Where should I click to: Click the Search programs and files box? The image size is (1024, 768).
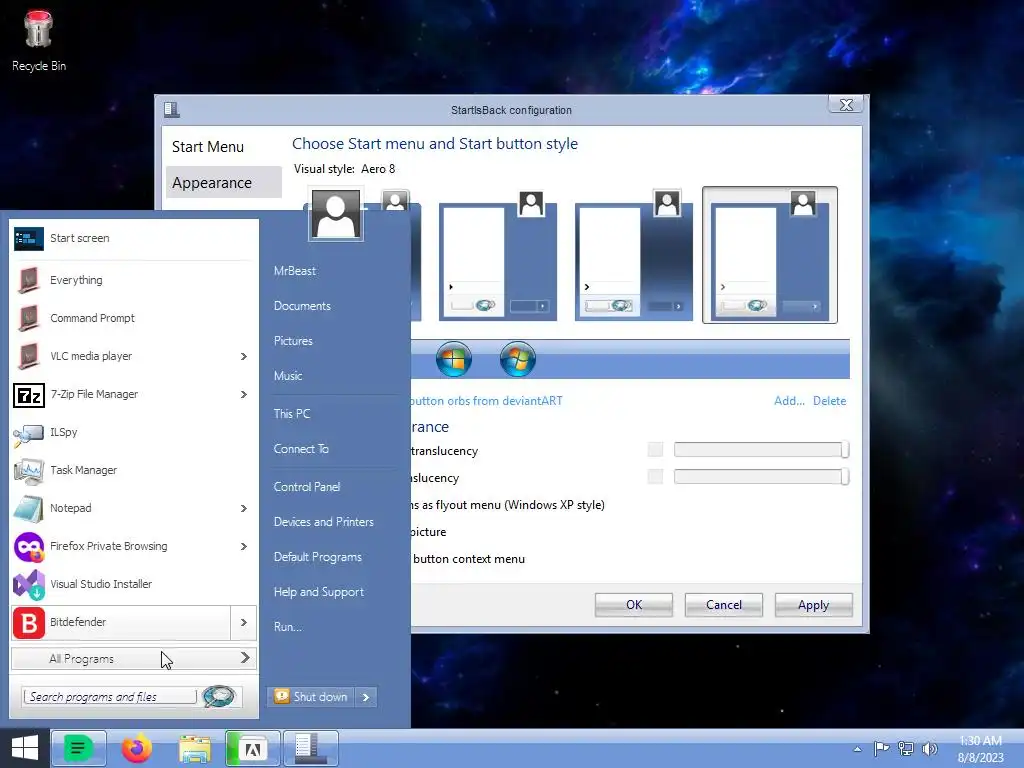point(109,697)
